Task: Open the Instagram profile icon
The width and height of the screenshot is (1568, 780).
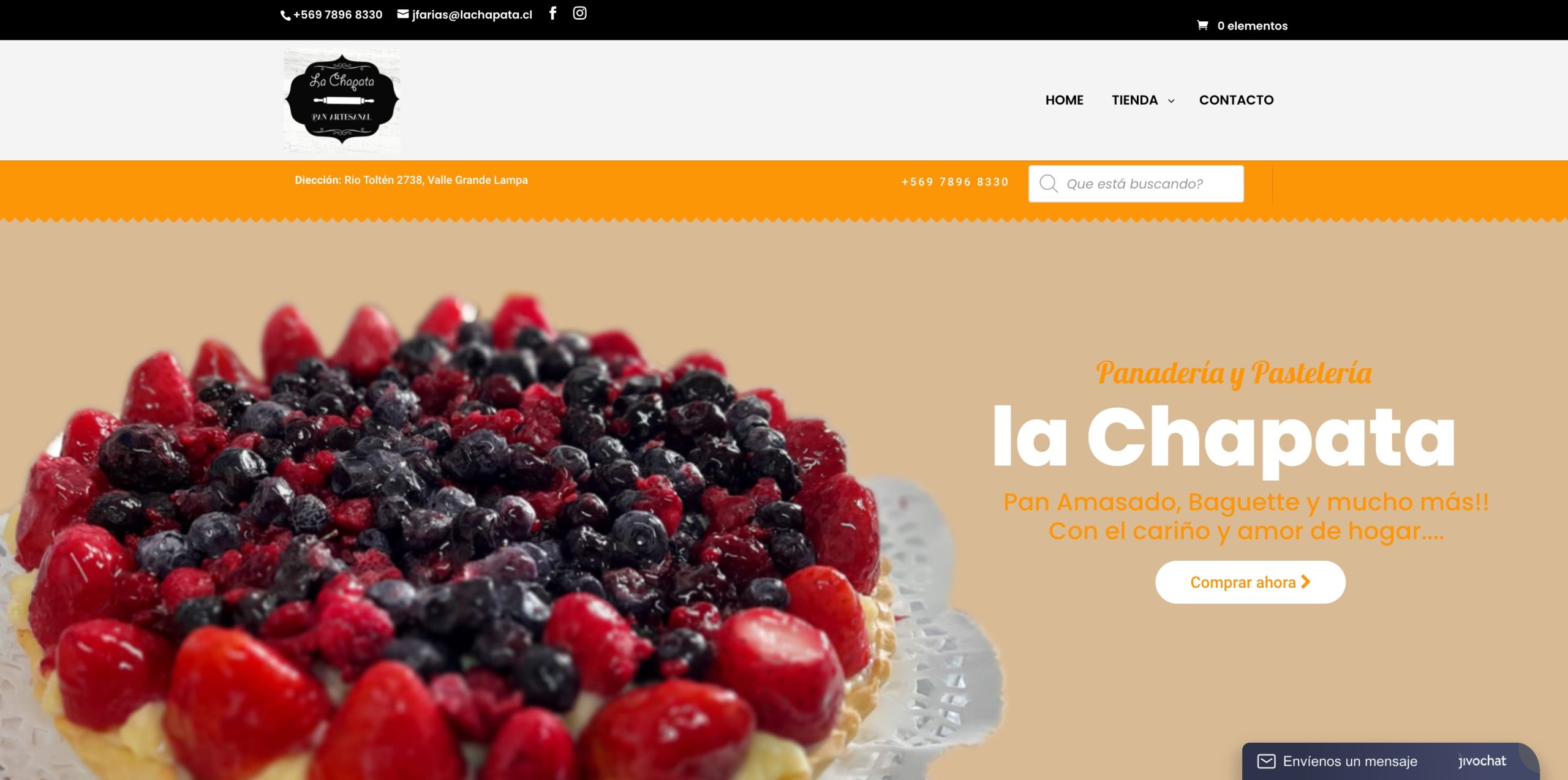Action: pos(579,13)
